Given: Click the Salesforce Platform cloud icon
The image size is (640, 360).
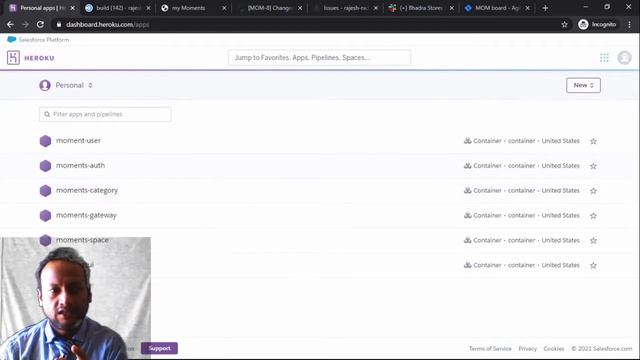Looking at the screenshot, I should coord(12,40).
